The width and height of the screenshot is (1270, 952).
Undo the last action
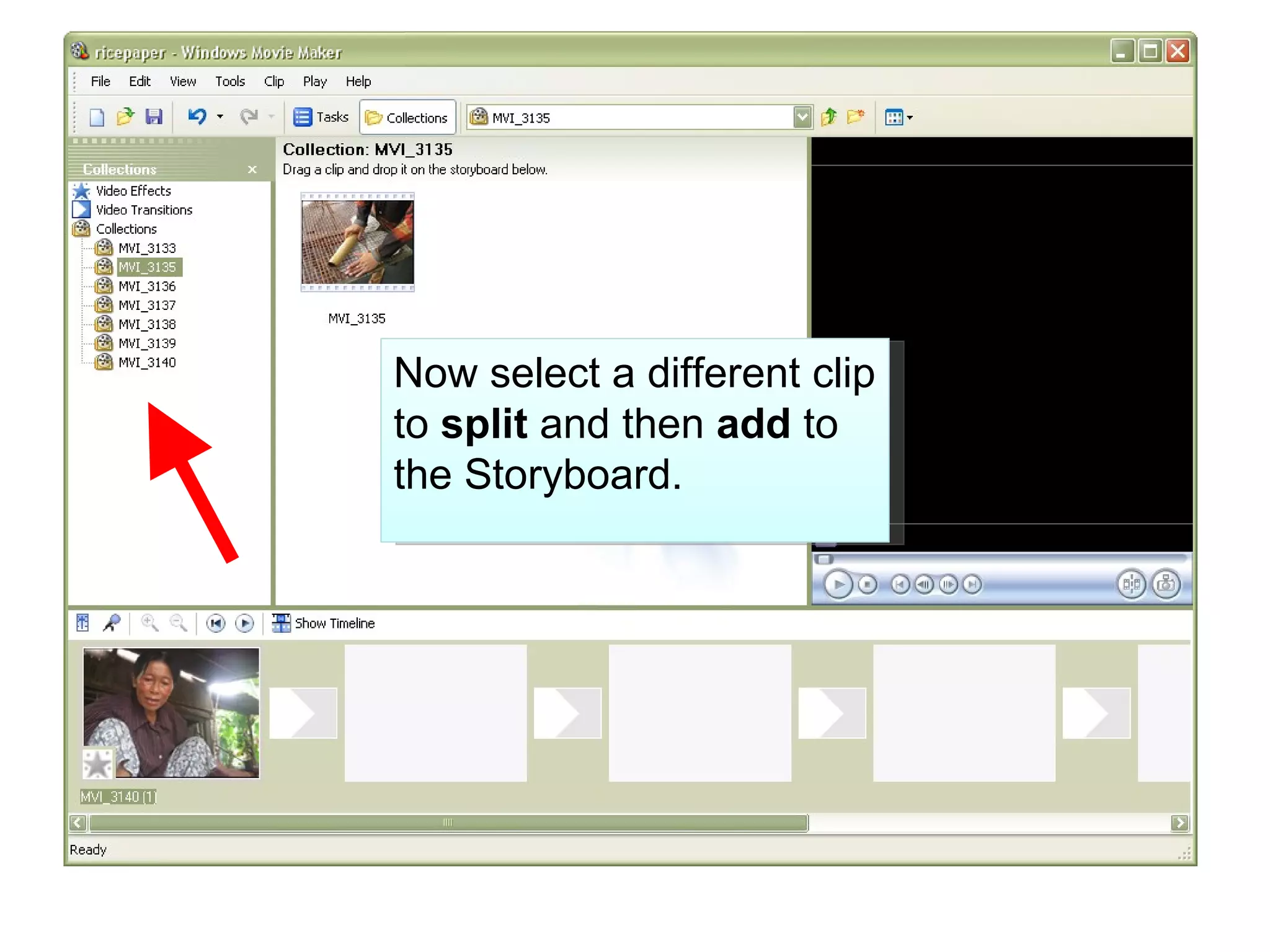pos(197,117)
